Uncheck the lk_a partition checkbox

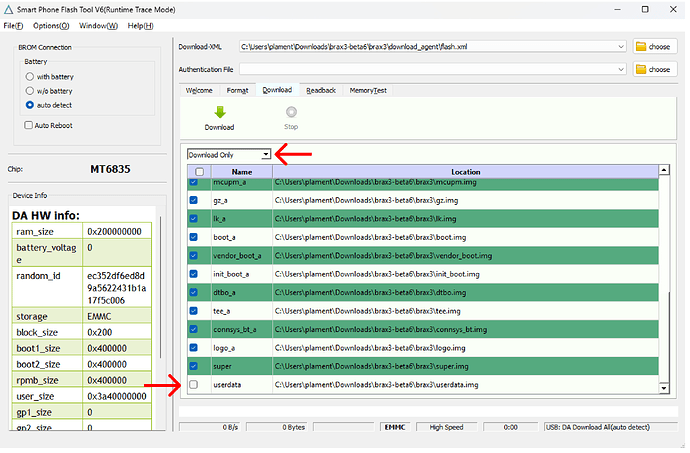tap(194, 219)
